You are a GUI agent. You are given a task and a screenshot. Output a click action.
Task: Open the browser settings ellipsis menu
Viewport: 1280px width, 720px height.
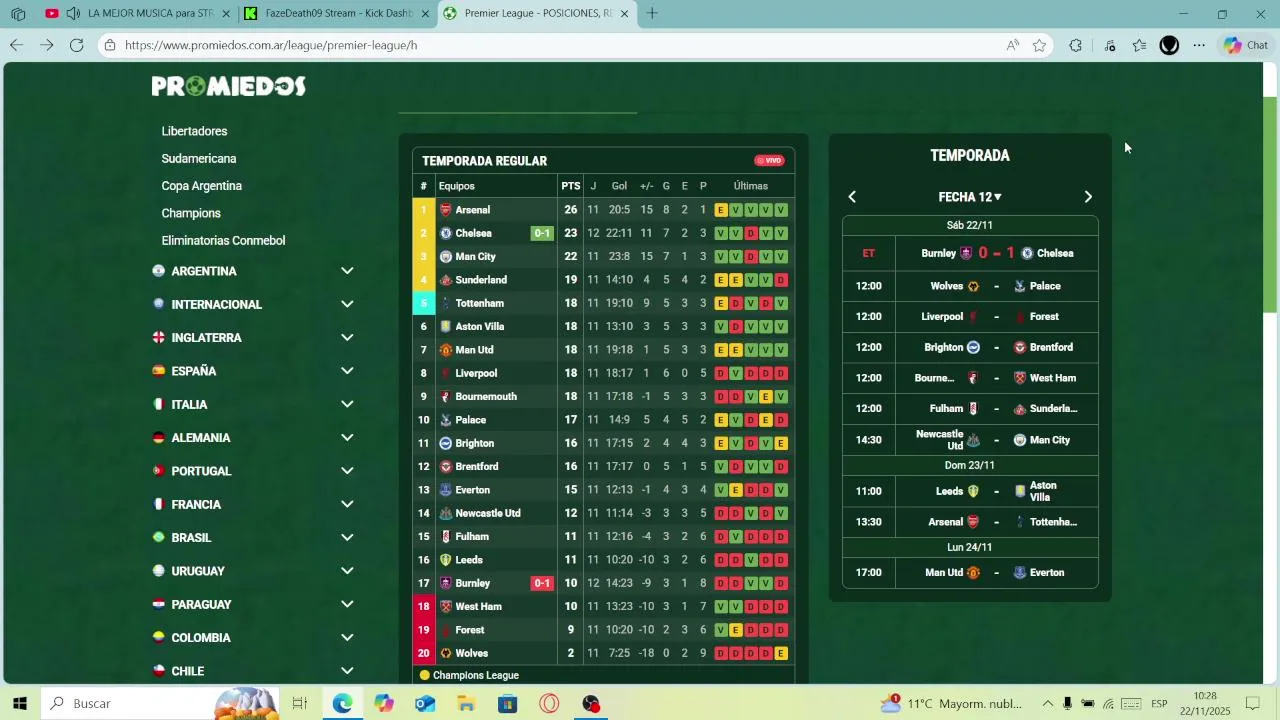(x=1199, y=45)
